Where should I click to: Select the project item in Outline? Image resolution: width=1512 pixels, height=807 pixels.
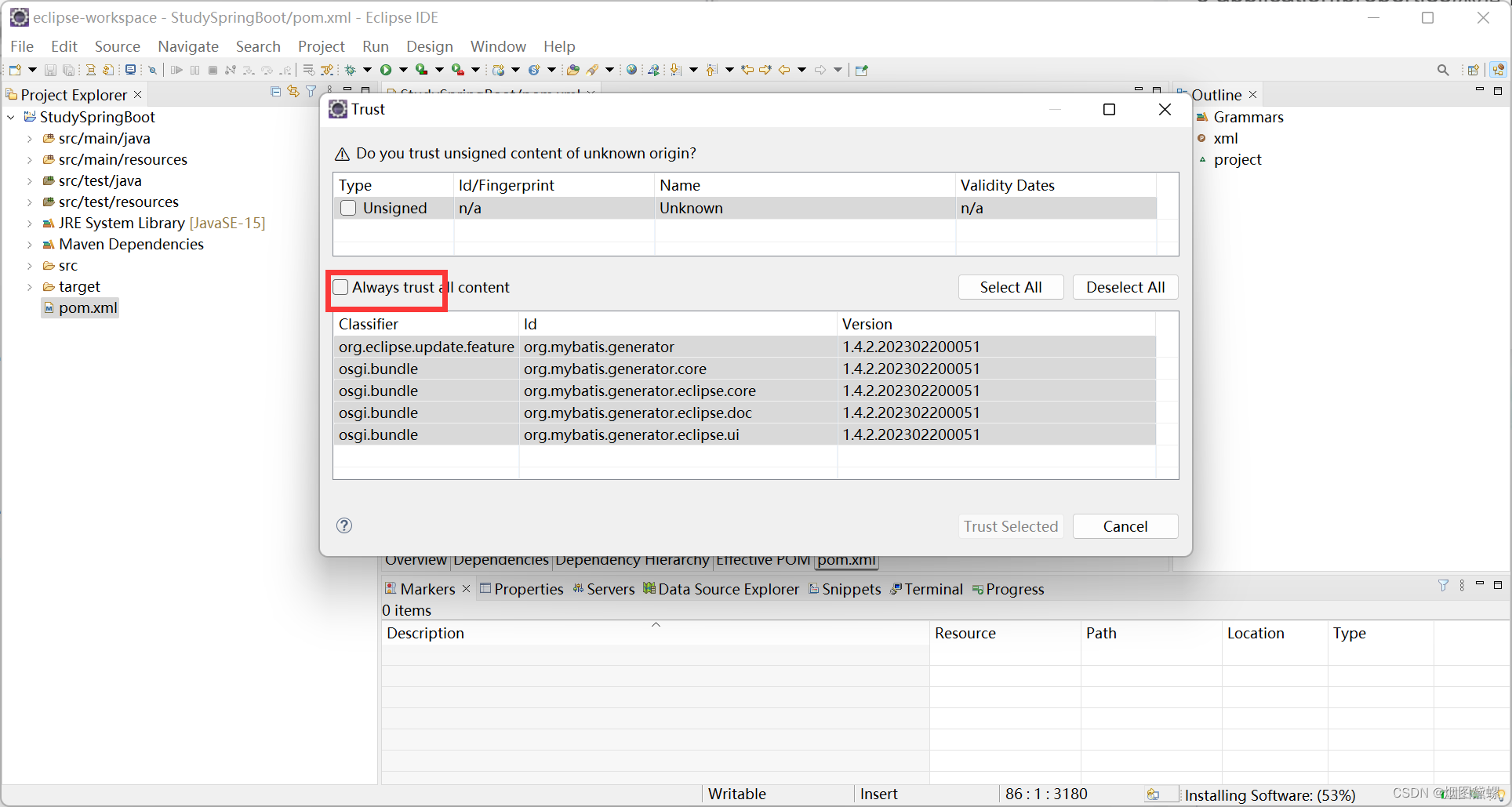pos(1238,159)
